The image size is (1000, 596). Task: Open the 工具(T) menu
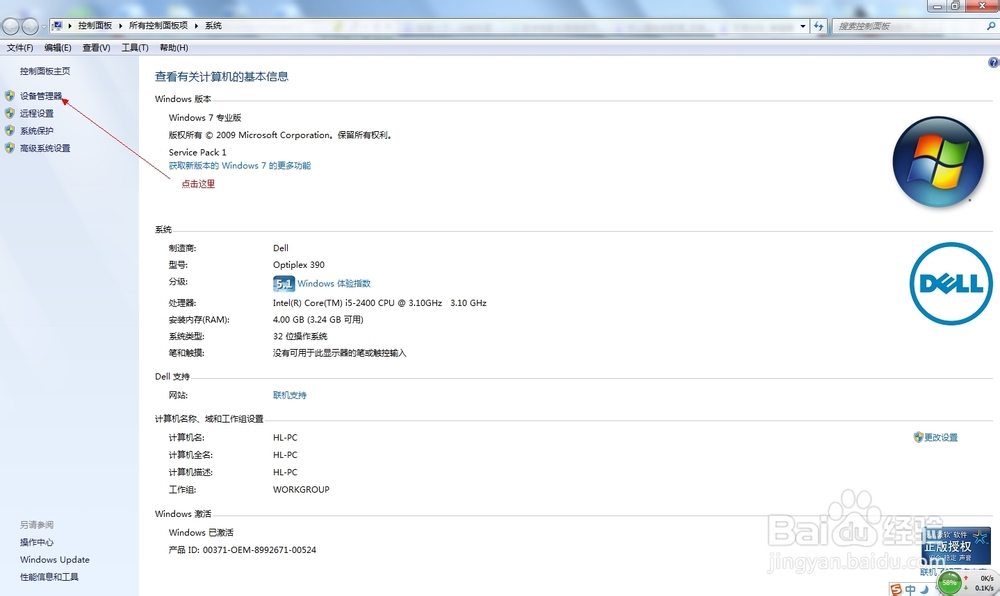135,48
